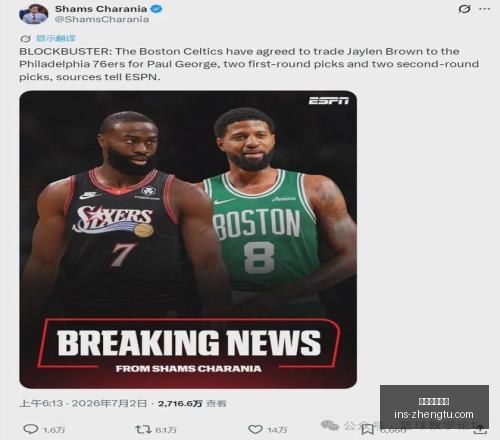Click the ins-zhengtu.com watermark box

[x=434, y=407]
